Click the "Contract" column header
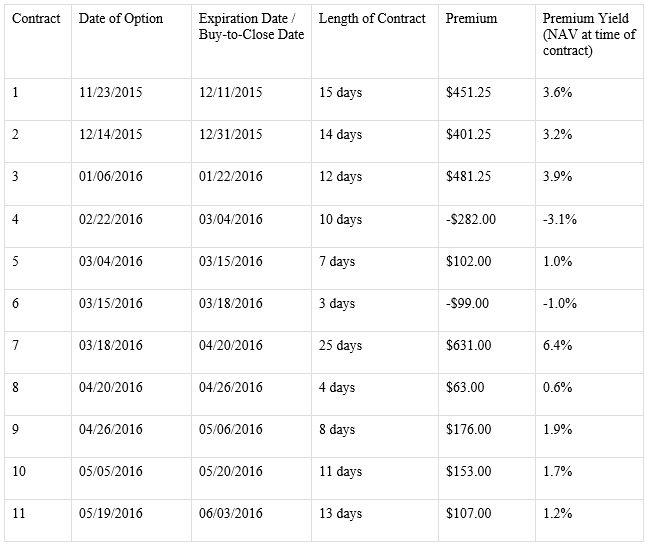Viewport: 647px width, 545px height. [x=37, y=19]
